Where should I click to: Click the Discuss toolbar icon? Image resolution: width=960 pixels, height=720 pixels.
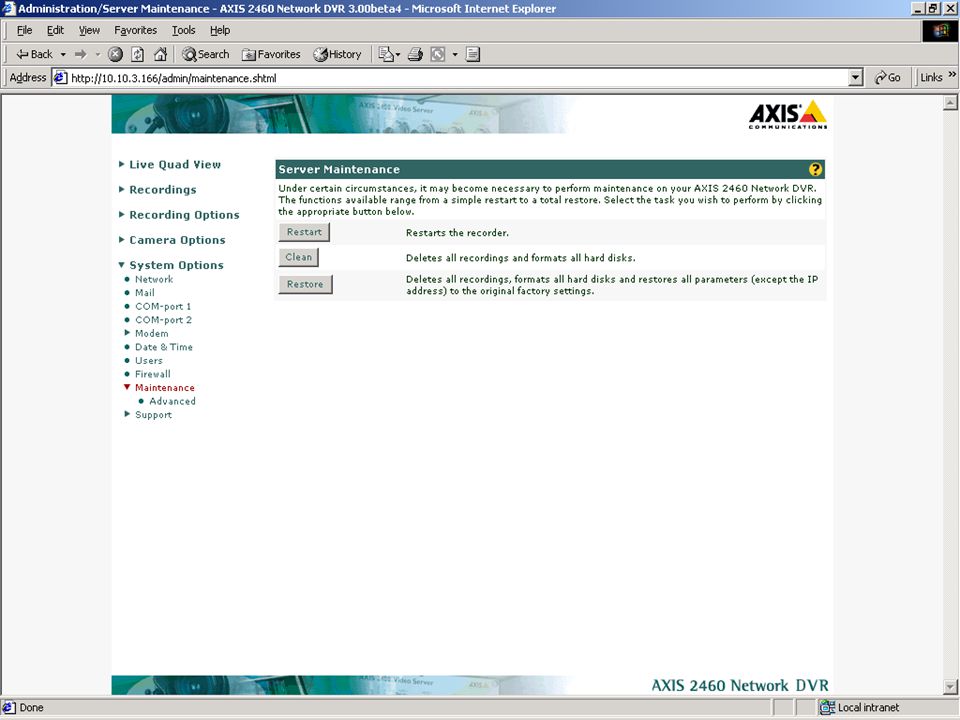click(x=473, y=54)
